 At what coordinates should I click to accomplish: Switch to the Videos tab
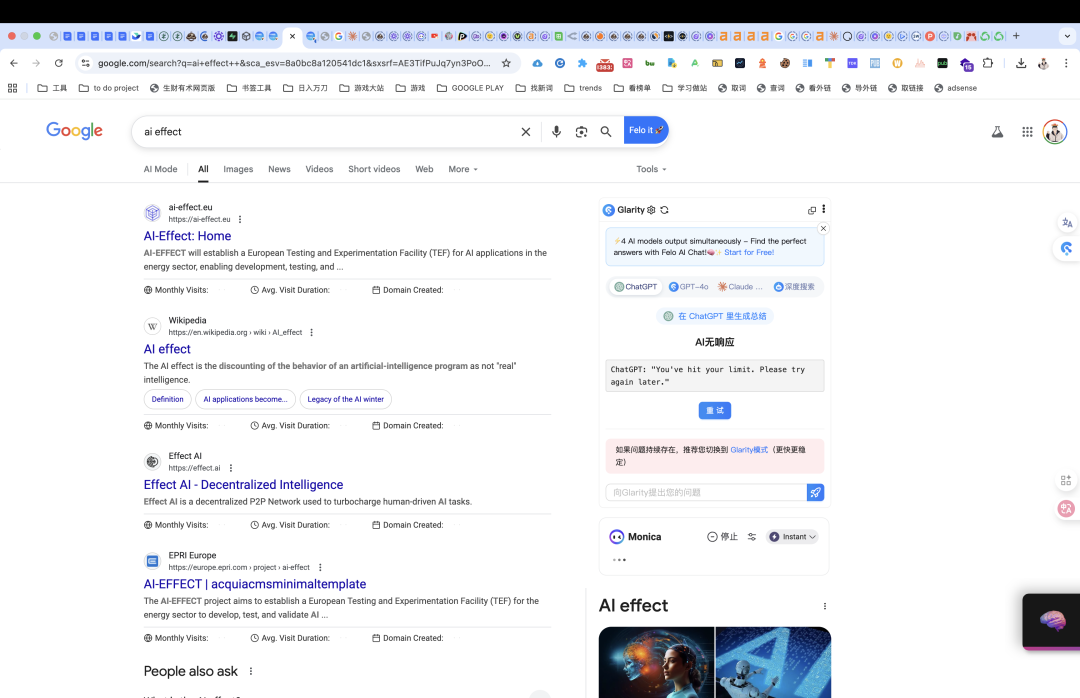[320, 169]
